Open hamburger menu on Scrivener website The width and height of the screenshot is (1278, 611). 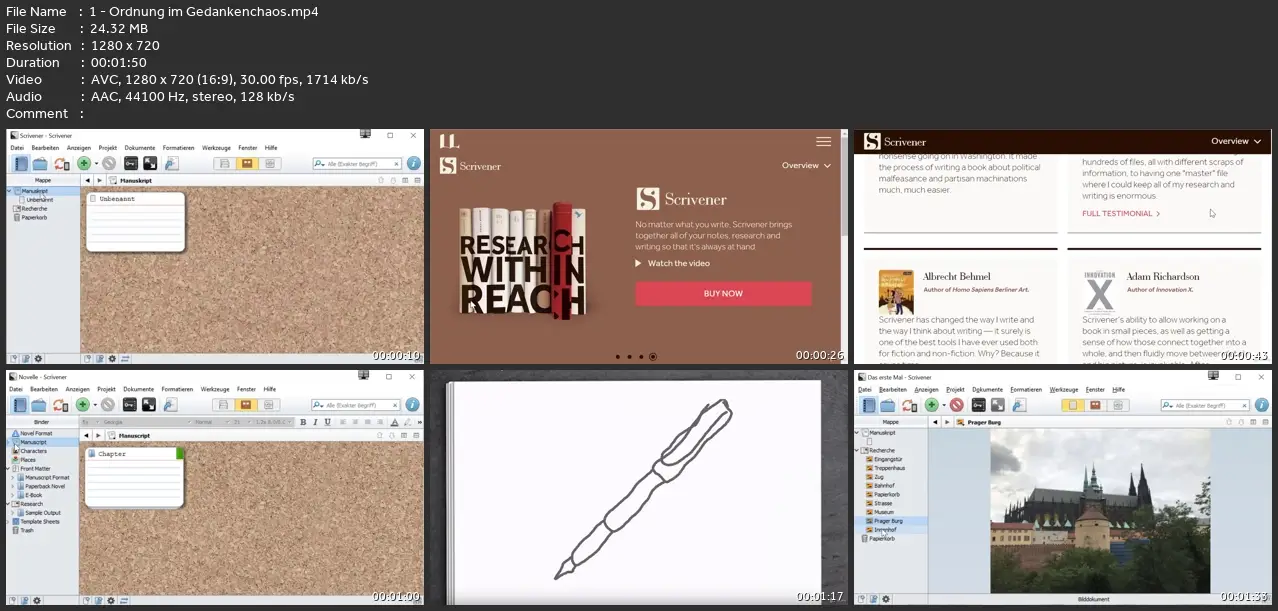point(823,142)
